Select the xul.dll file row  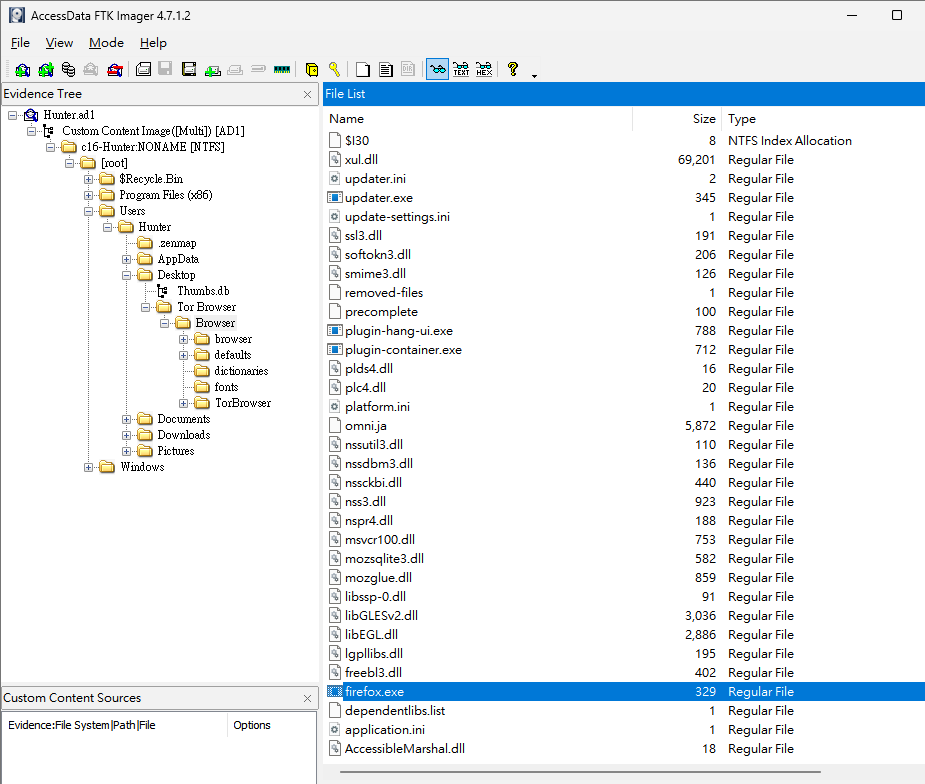point(625,160)
